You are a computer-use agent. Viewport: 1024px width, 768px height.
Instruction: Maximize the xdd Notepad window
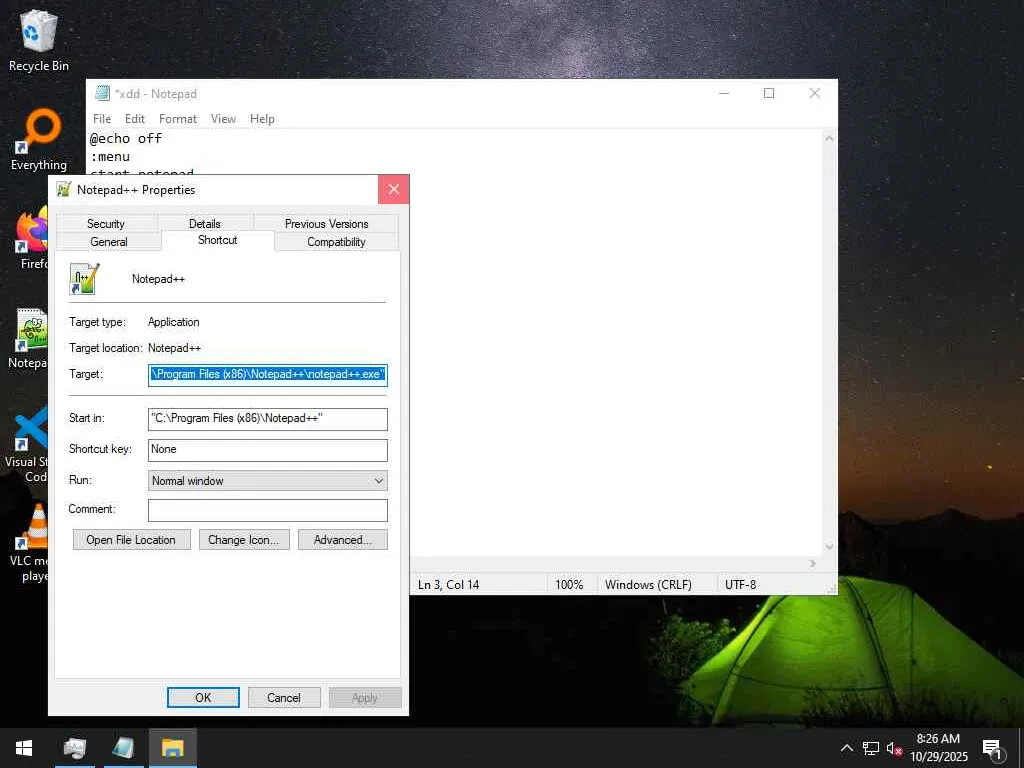[769, 93]
